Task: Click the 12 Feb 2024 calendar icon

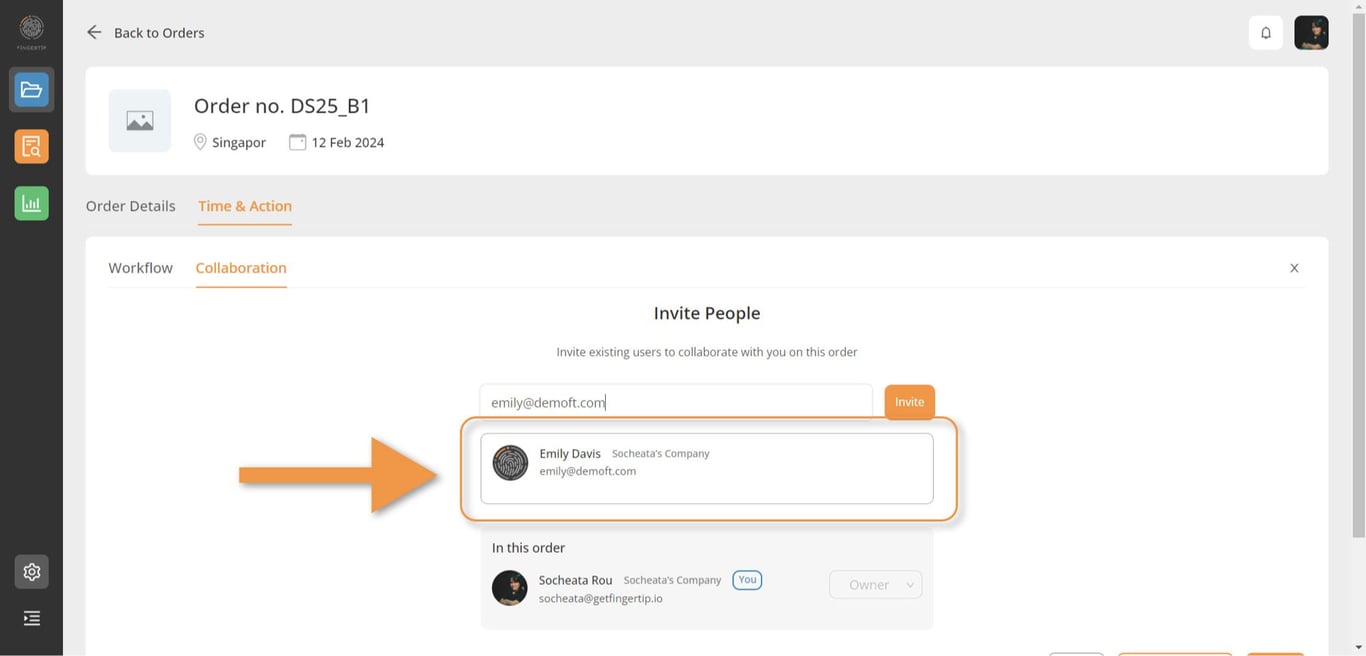Action: coord(297,141)
